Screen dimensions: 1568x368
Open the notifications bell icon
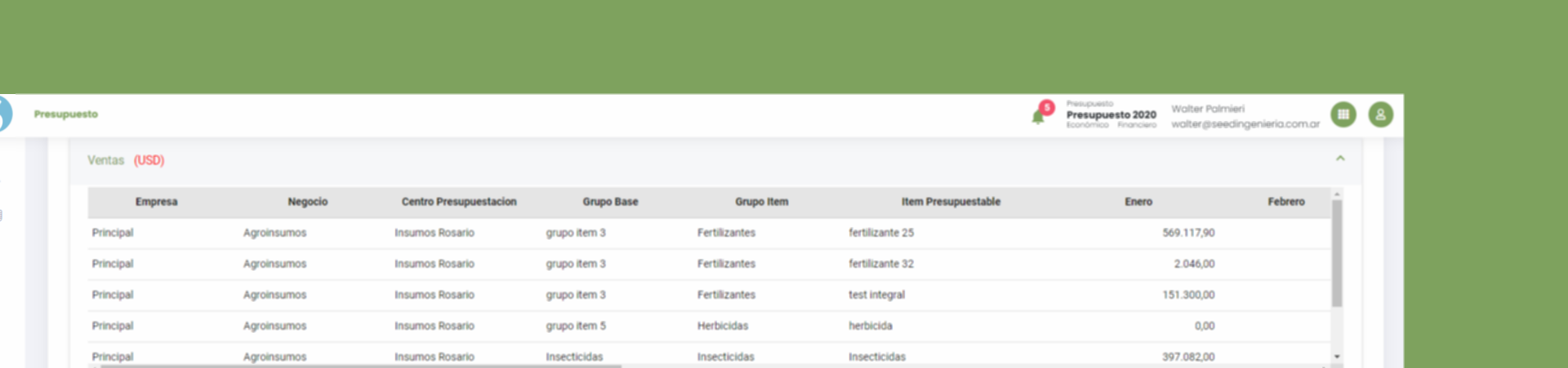coord(1037,118)
